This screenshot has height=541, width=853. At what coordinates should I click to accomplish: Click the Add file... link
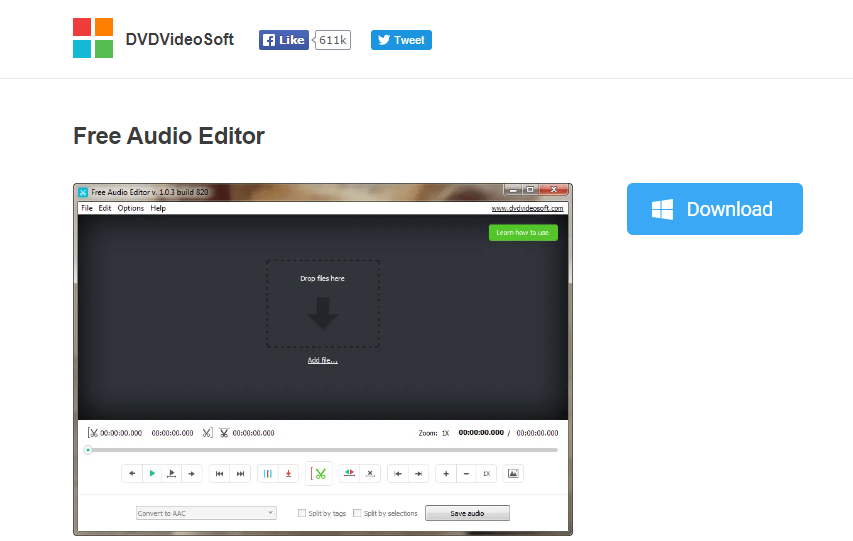323,360
